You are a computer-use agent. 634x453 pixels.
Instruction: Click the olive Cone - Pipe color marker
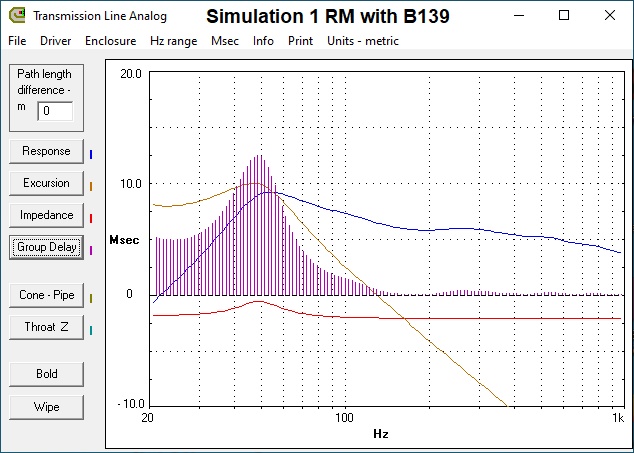click(x=91, y=298)
